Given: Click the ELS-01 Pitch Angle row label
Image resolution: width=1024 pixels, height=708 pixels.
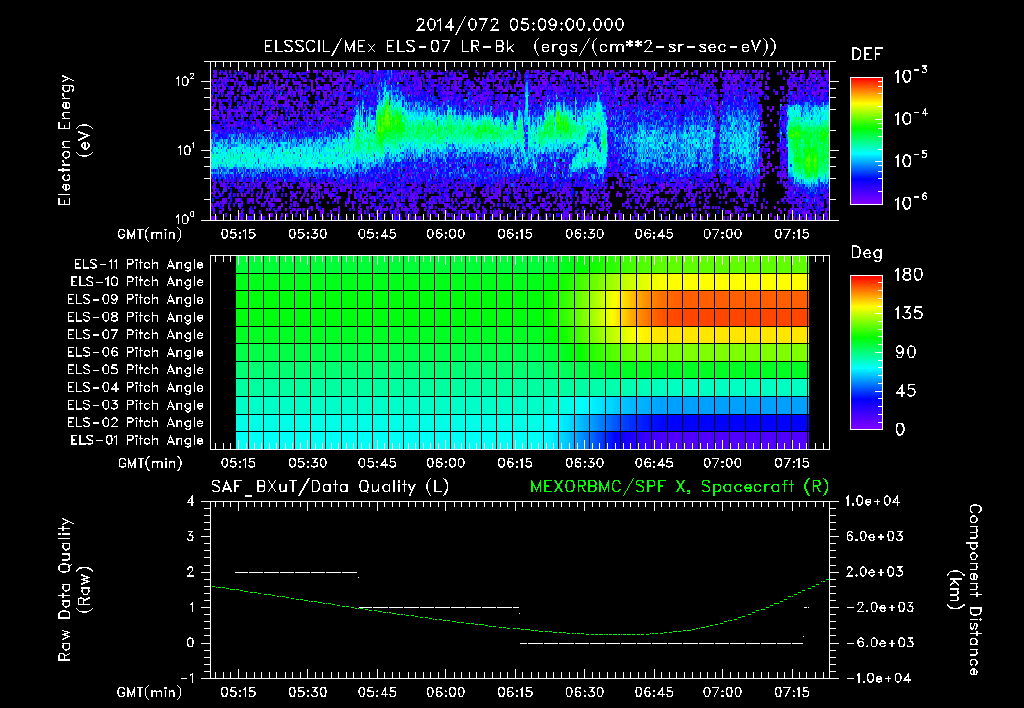Looking at the screenshot, I should click(x=137, y=440).
